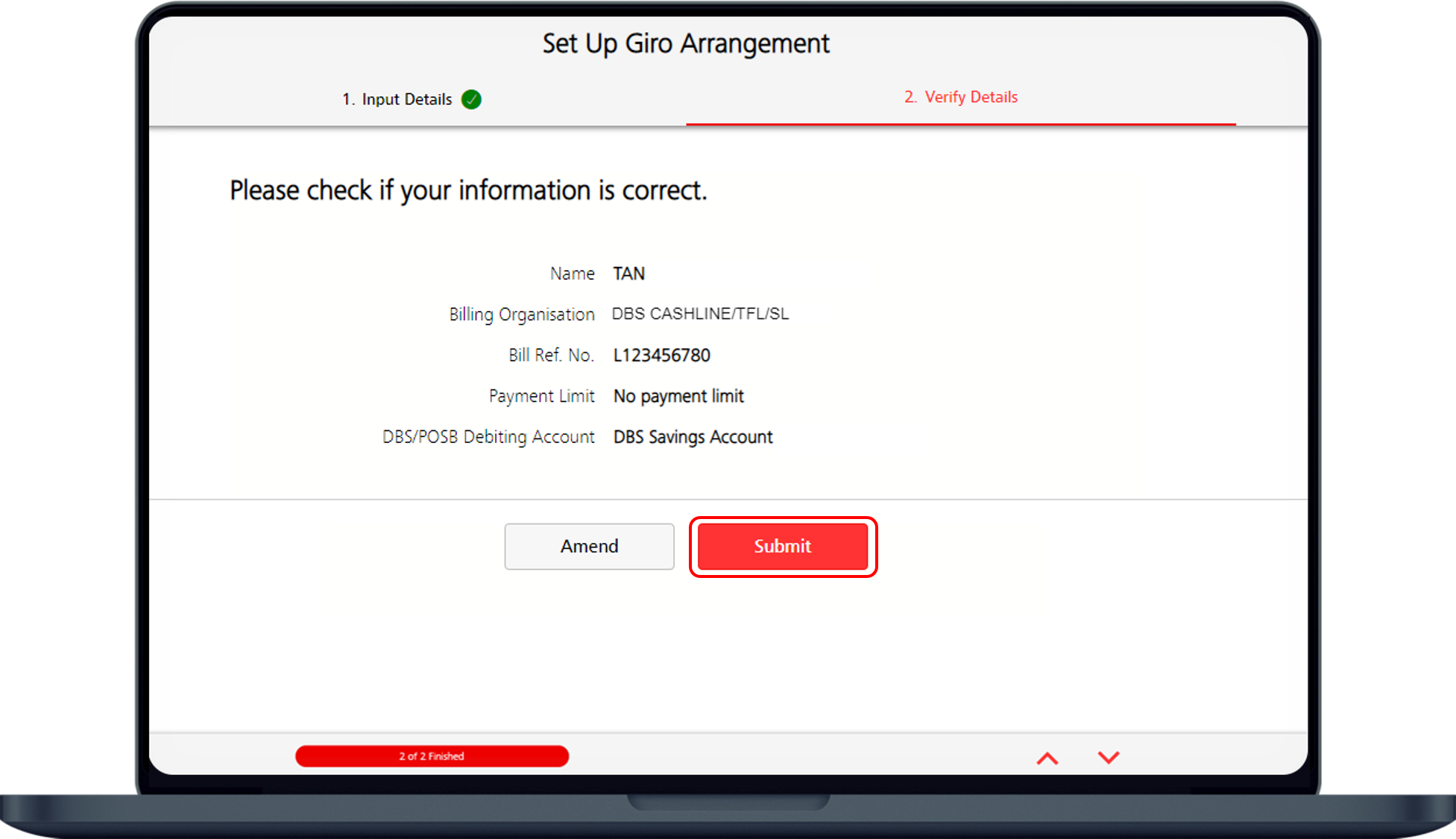Click the bill reference number L123456780

(x=661, y=355)
